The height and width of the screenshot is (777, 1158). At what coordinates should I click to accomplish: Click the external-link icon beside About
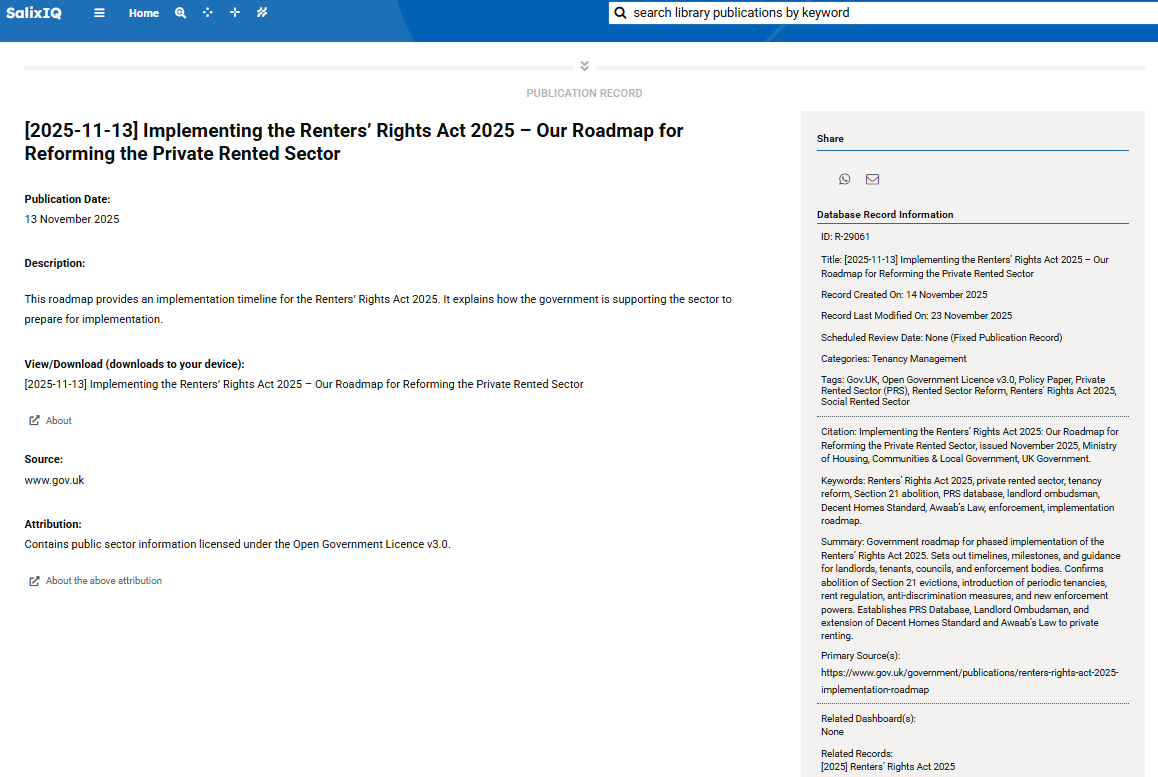[34, 421]
